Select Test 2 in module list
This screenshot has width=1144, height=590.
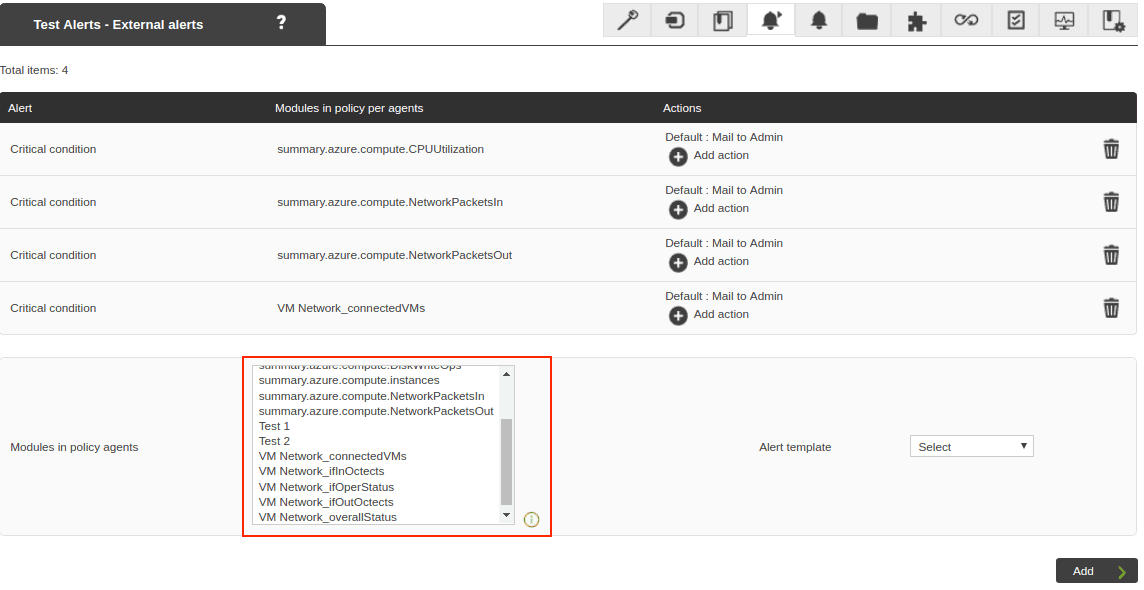coord(274,441)
